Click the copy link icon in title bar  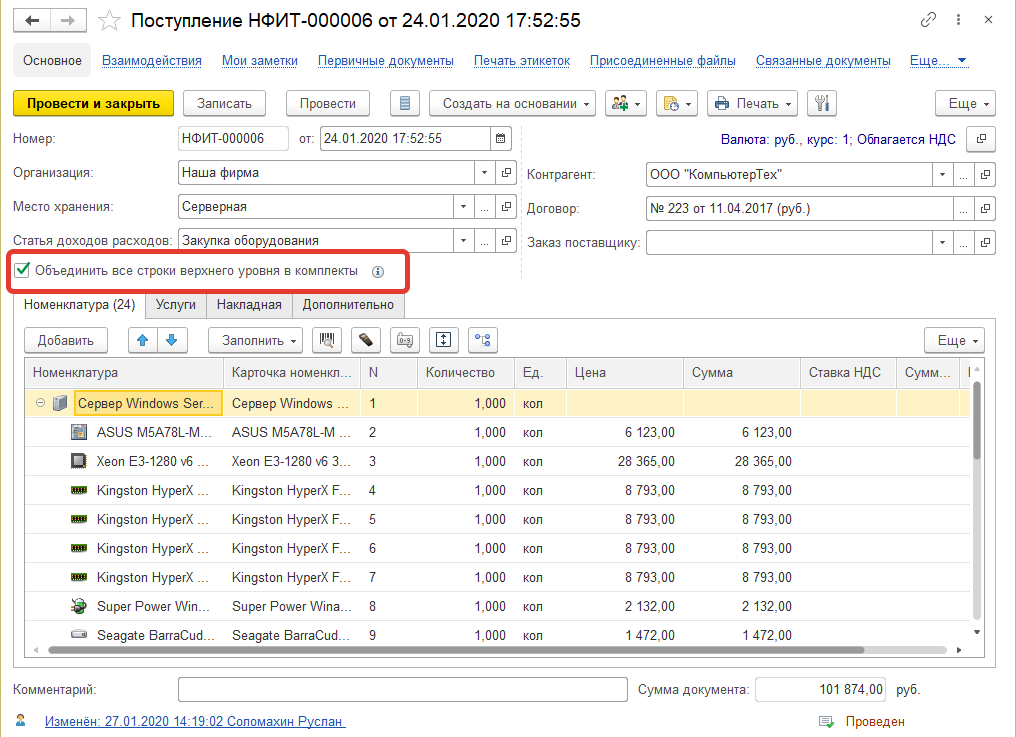(x=929, y=20)
